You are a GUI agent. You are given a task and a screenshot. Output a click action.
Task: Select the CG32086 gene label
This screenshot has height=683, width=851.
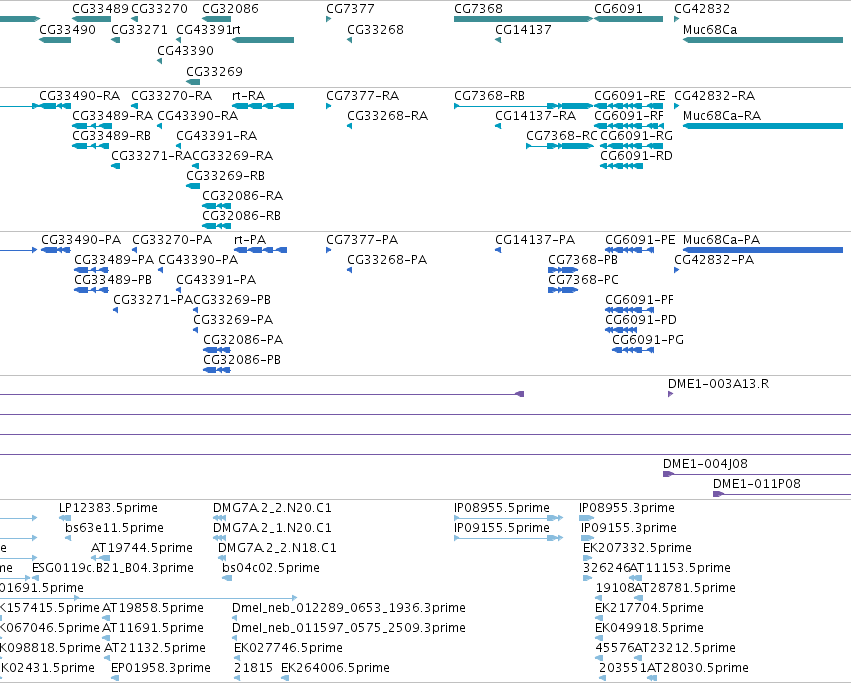pos(230,9)
